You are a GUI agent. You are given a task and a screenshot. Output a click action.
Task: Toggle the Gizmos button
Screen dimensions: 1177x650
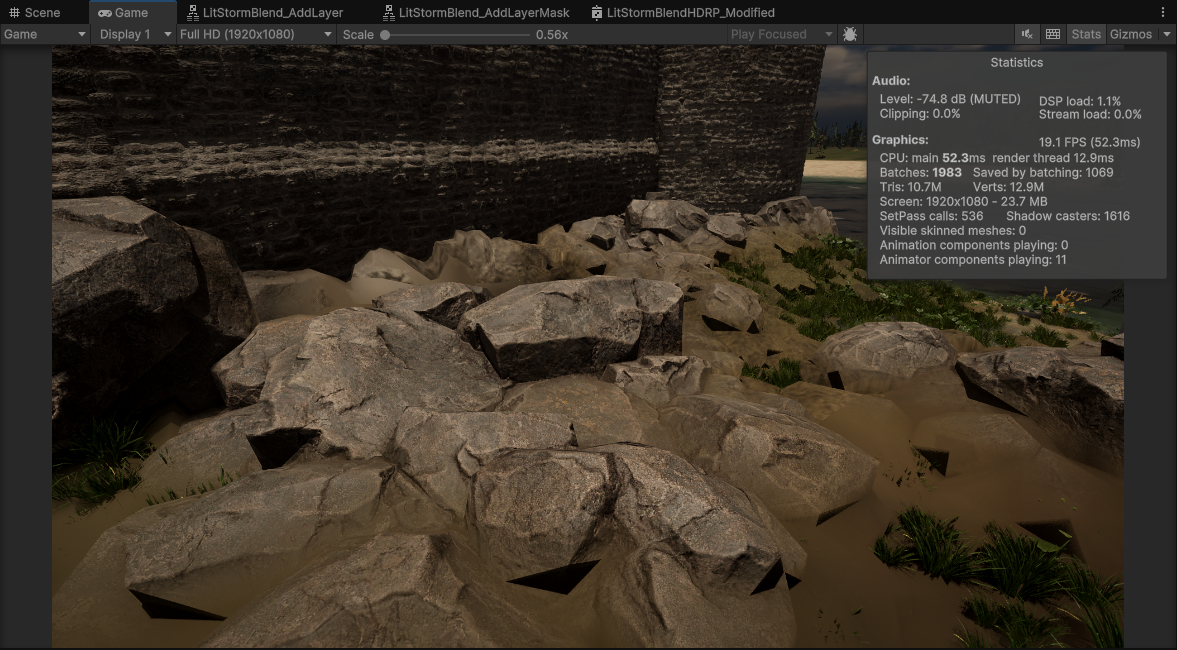point(1131,34)
